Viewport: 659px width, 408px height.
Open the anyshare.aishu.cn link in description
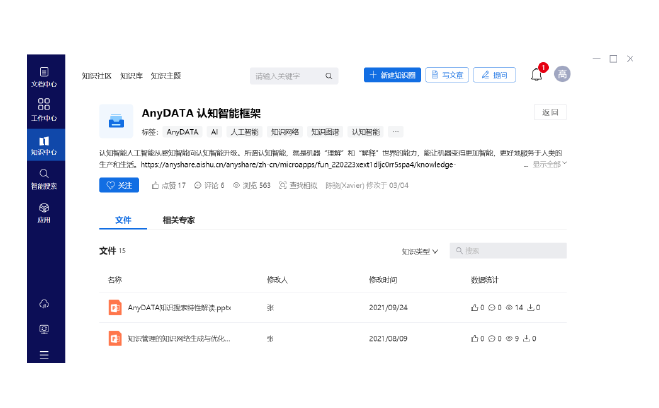click(x=297, y=165)
